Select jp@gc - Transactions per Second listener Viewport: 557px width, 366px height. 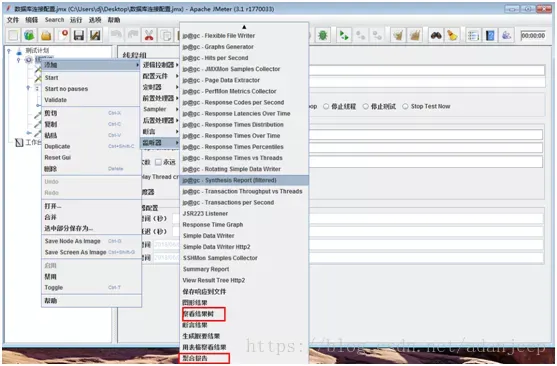click(x=244, y=203)
